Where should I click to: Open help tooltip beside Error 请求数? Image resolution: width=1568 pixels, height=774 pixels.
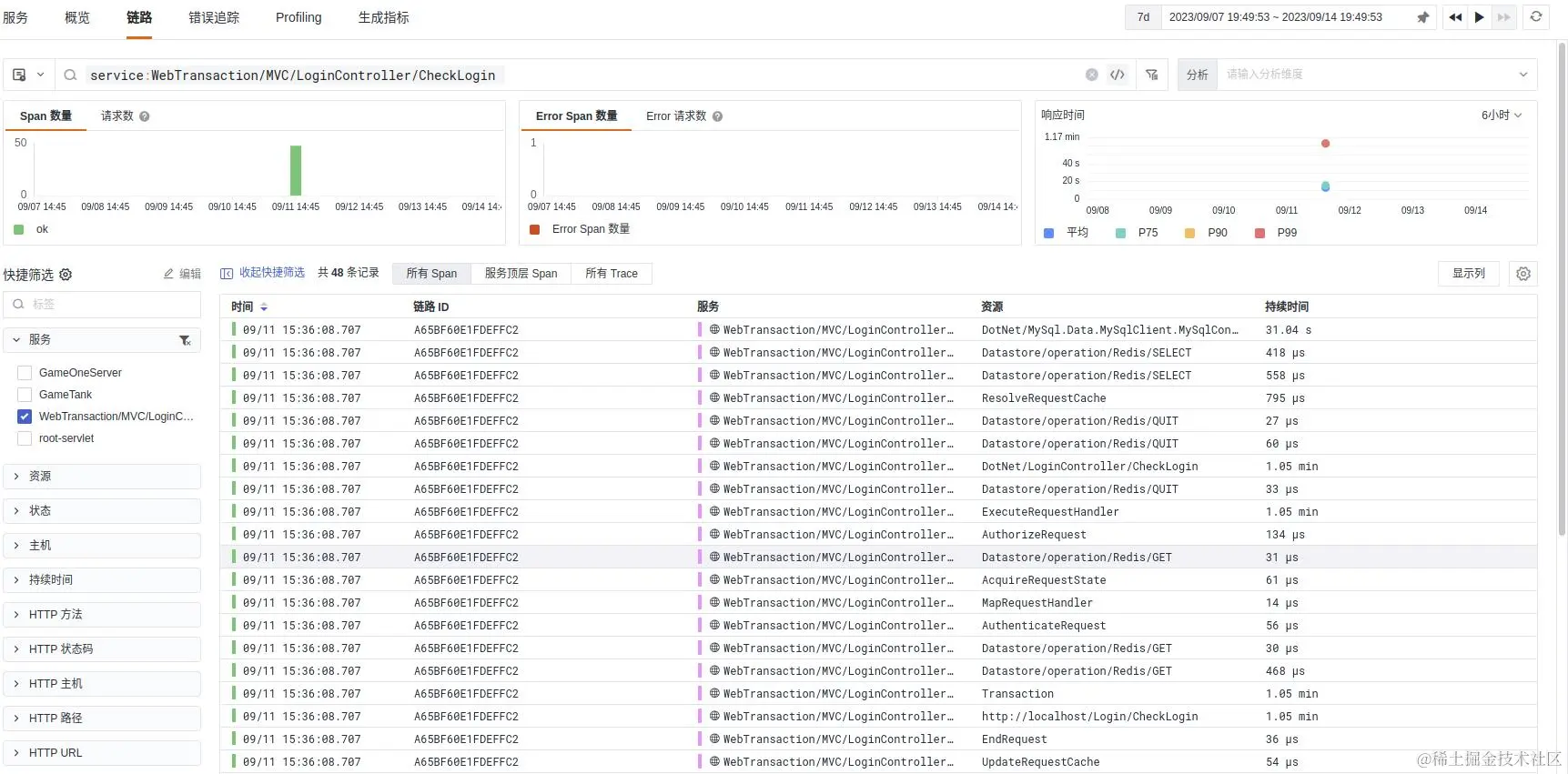tap(717, 116)
